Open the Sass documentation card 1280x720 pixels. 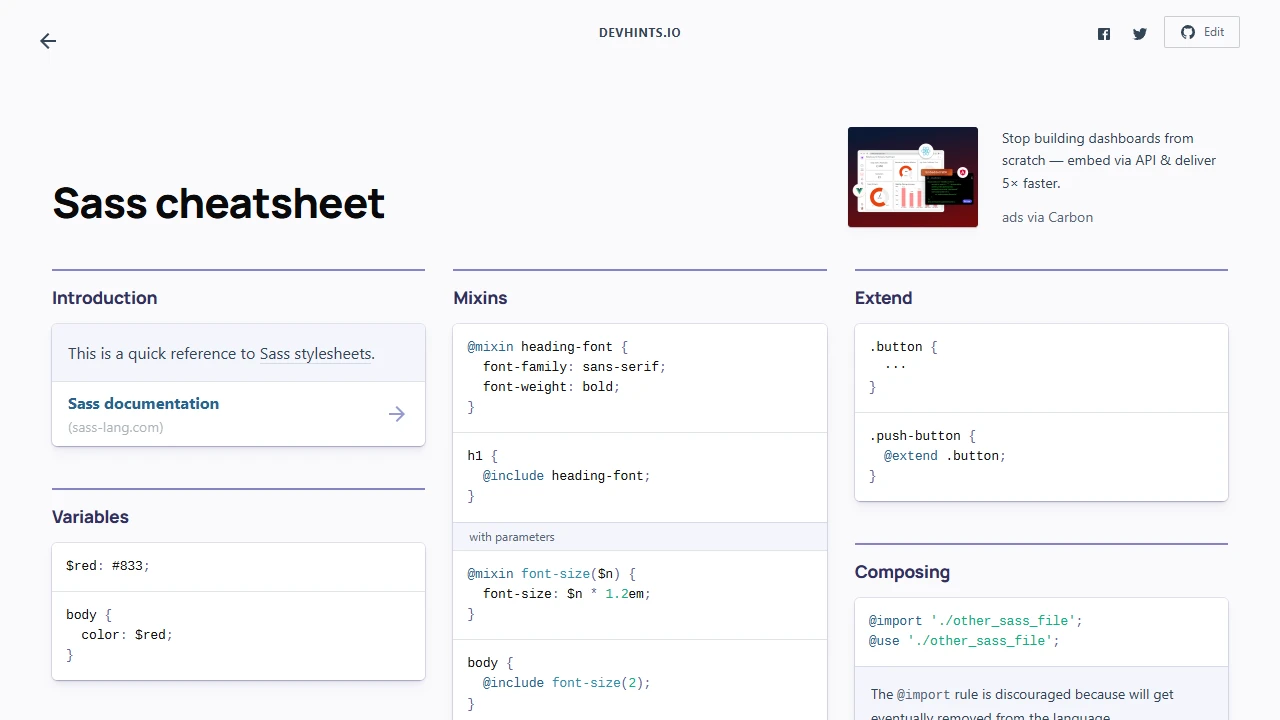pos(143,404)
